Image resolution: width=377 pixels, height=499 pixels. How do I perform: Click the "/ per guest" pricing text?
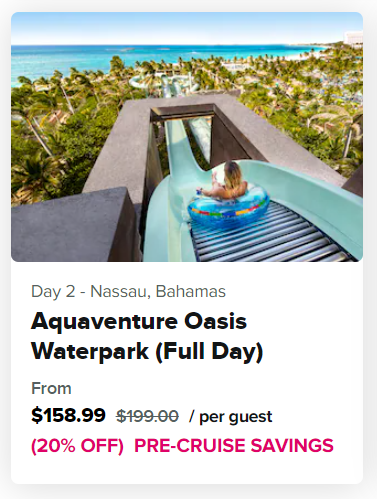(x=230, y=417)
